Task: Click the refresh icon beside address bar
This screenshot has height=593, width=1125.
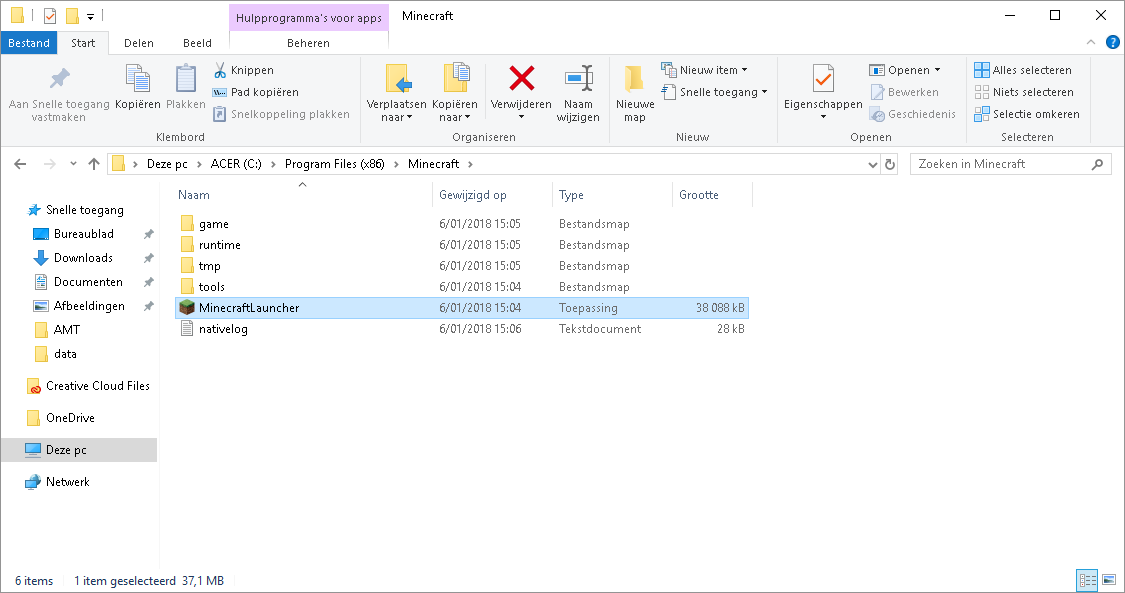Action: pyautogui.click(x=890, y=164)
